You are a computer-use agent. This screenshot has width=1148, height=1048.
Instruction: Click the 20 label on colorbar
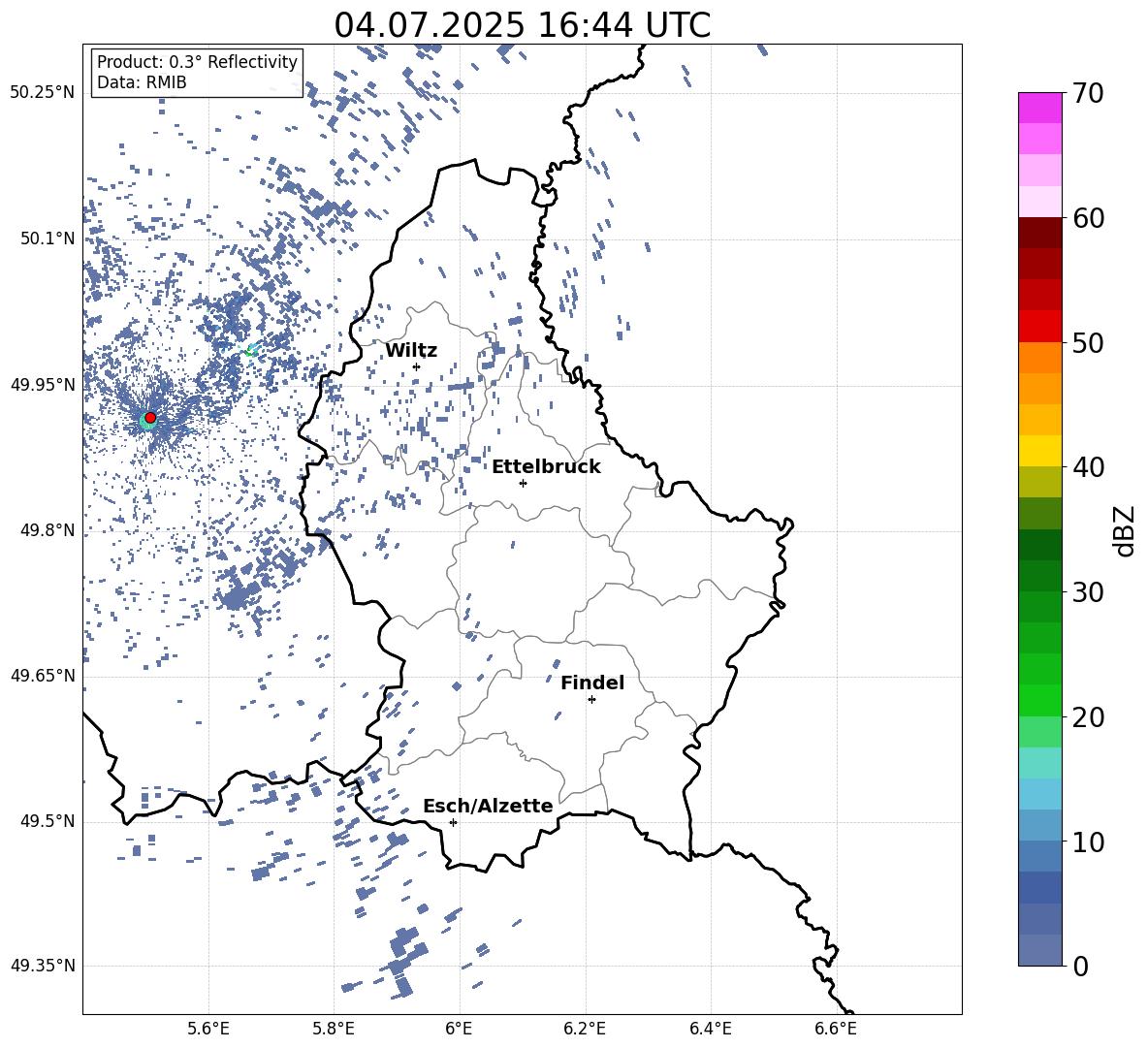click(1087, 717)
